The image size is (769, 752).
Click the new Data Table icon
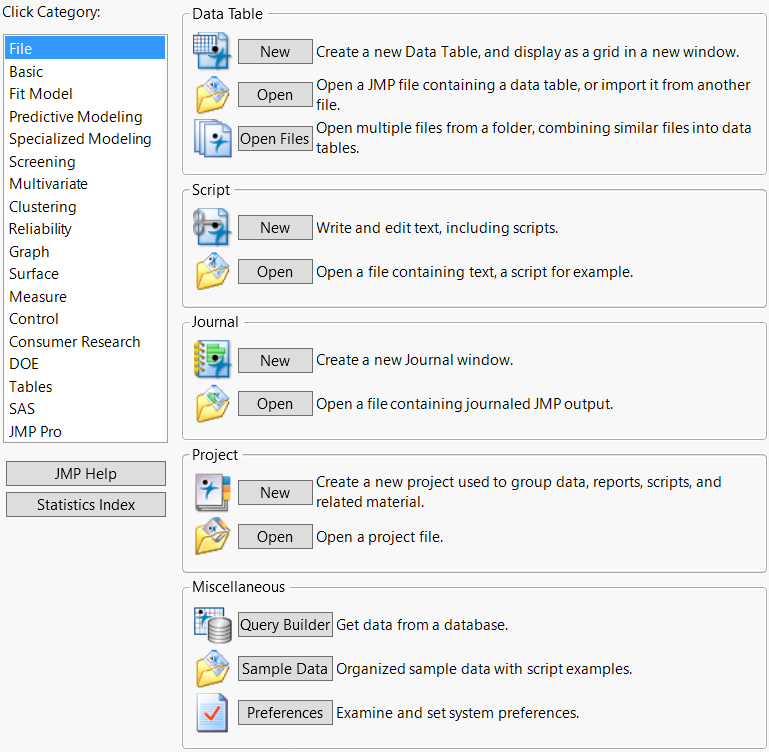212,51
